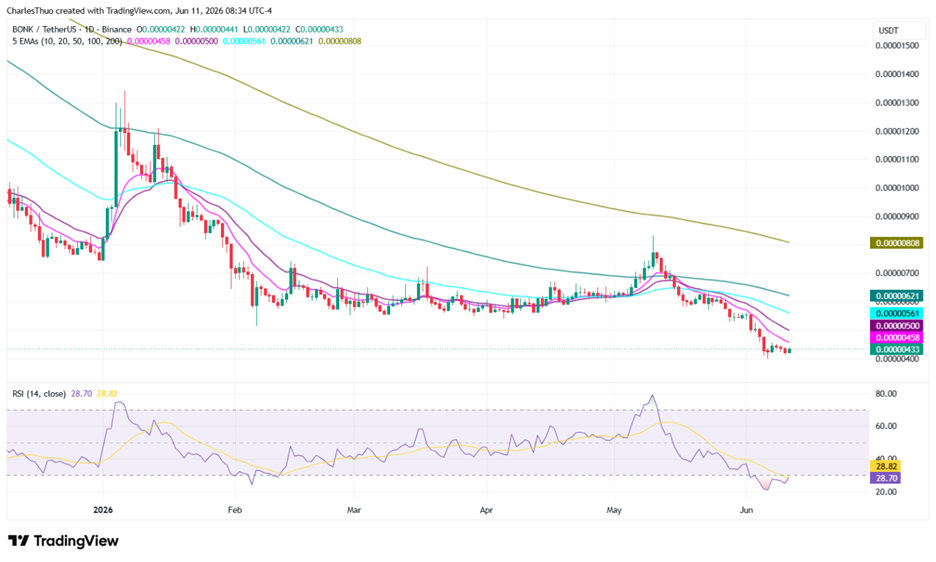Click the 0.00000900 price axis label
Viewport: 936px width, 562px height.
[897, 216]
